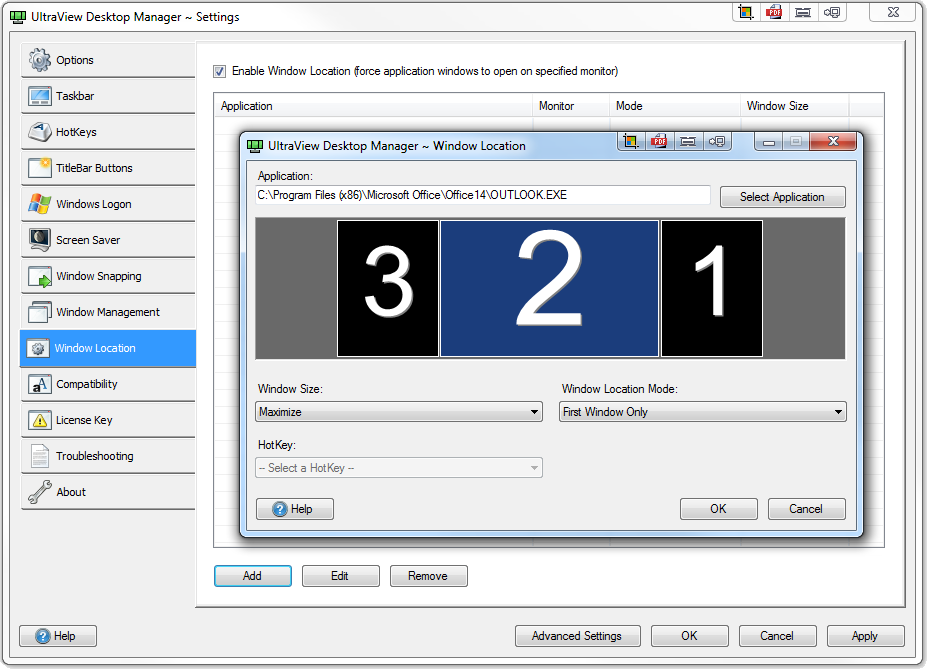This screenshot has width=927, height=669.
Task: Switch to TitleBar Buttons section
Action: pyautogui.click(x=108, y=168)
